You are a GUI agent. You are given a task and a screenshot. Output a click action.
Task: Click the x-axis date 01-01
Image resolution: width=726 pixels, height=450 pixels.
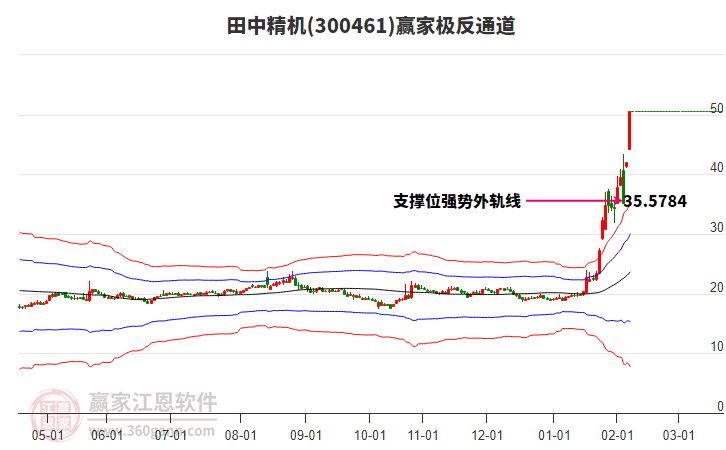[x=554, y=436]
